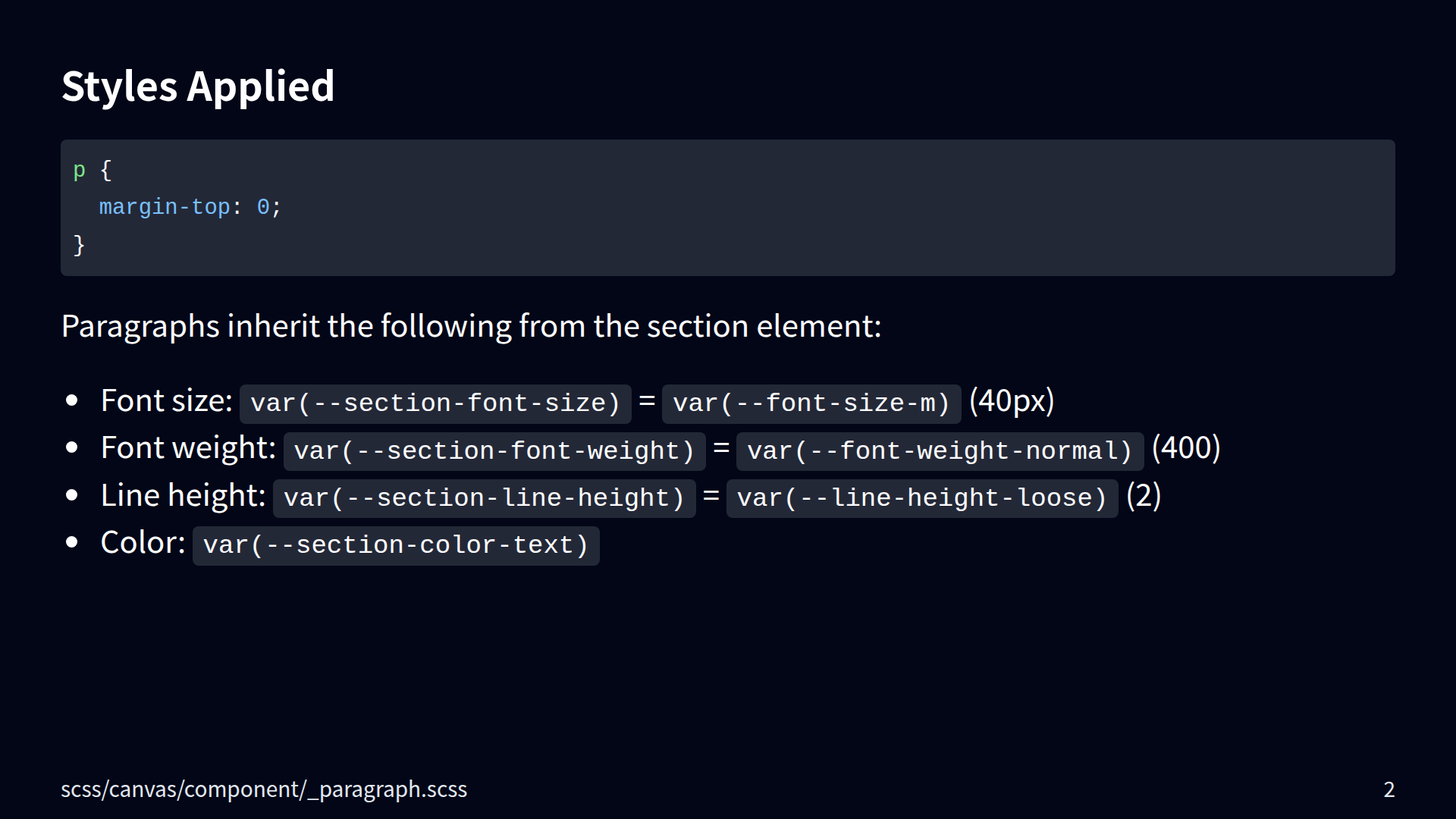Click the var(--font-size-m) code chip
Screen dimensions: 1456x819
[811, 403]
